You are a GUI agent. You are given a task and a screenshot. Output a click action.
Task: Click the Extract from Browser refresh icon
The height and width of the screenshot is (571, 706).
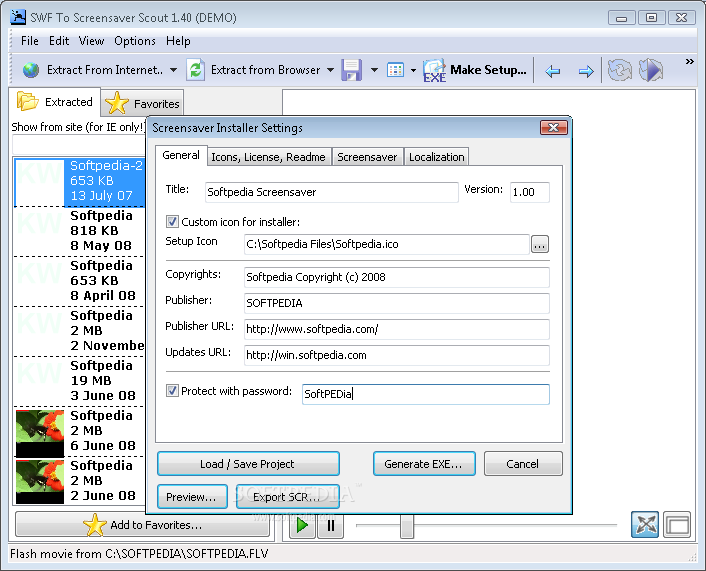point(196,70)
